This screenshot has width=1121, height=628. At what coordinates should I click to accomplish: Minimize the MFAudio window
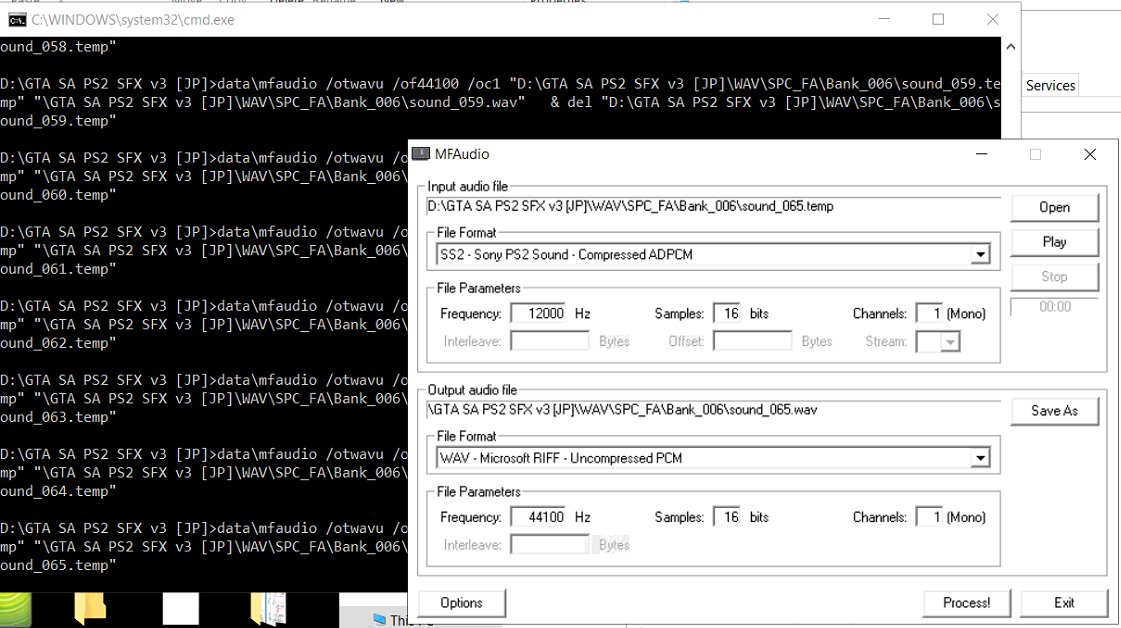point(982,154)
